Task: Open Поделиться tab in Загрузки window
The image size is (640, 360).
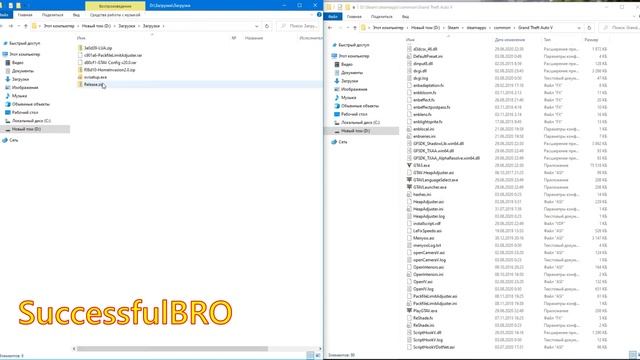Action: click(52, 15)
